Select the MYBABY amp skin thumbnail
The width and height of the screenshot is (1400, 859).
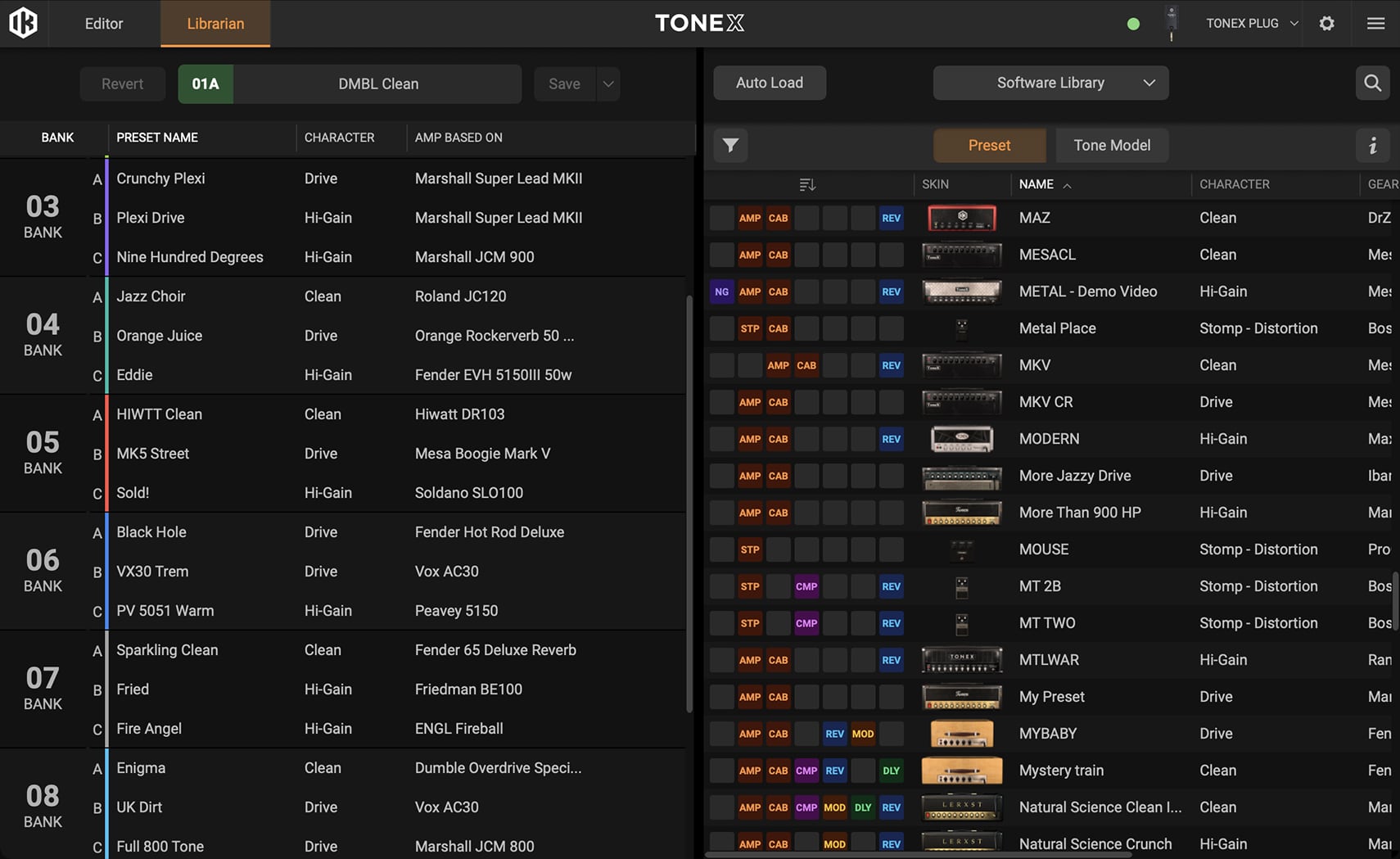(x=961, y=734)
